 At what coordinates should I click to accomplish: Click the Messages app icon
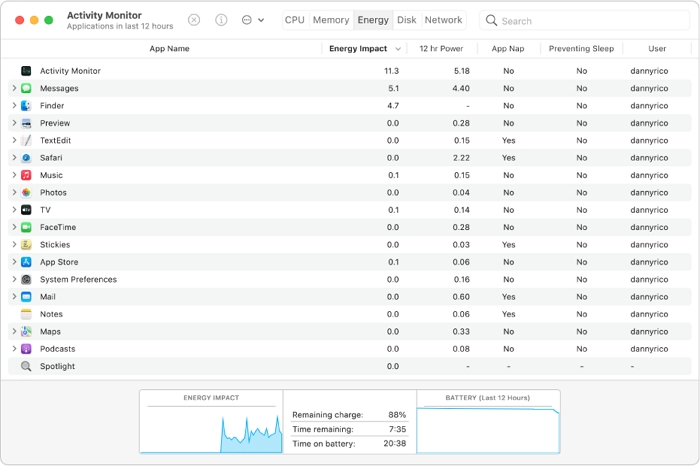(x=26, y=88)
